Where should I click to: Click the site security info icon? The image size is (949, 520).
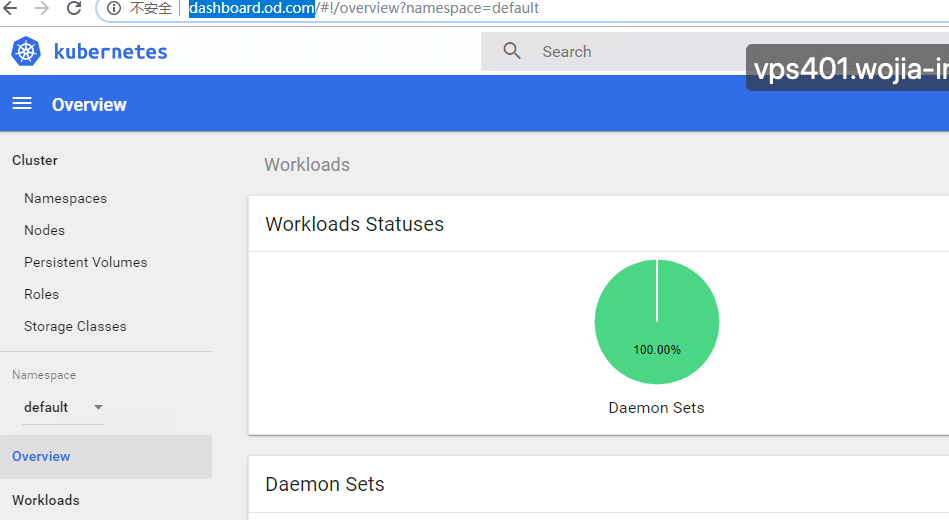[114, 8]
